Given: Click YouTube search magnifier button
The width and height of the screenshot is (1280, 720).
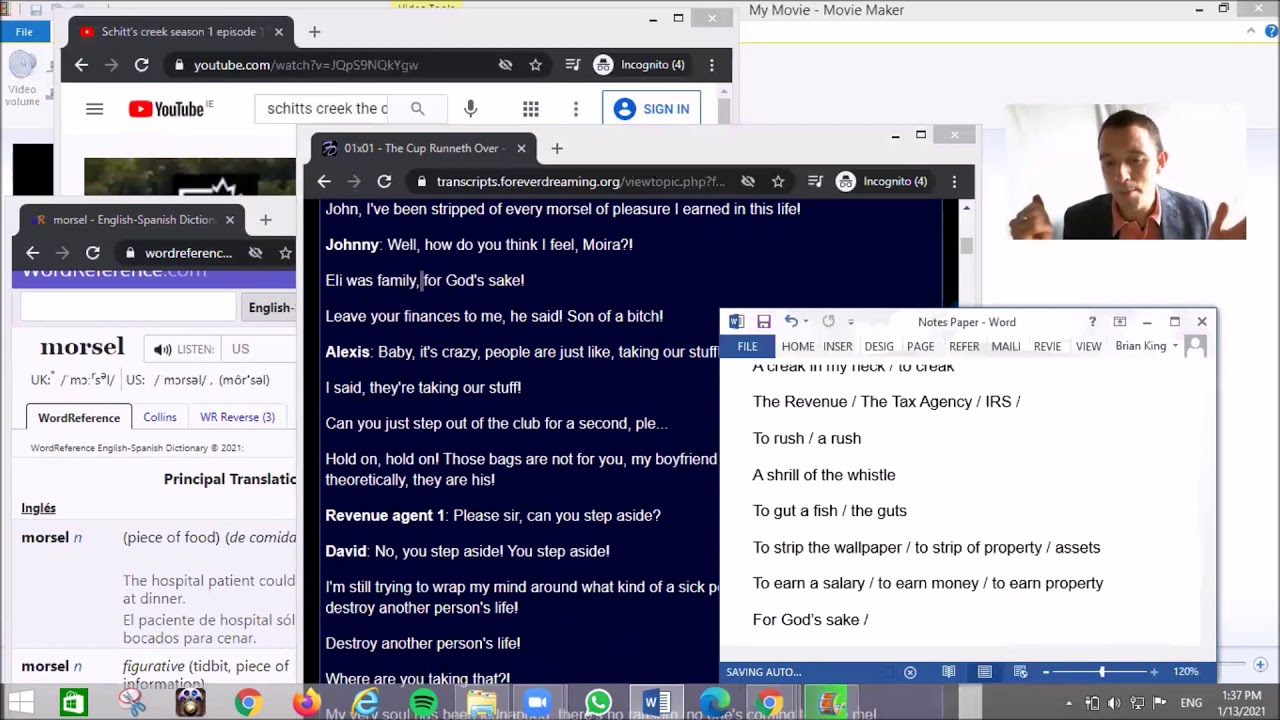Looking at the screenshot, I should pyautogui.click(x=417, y=109).
